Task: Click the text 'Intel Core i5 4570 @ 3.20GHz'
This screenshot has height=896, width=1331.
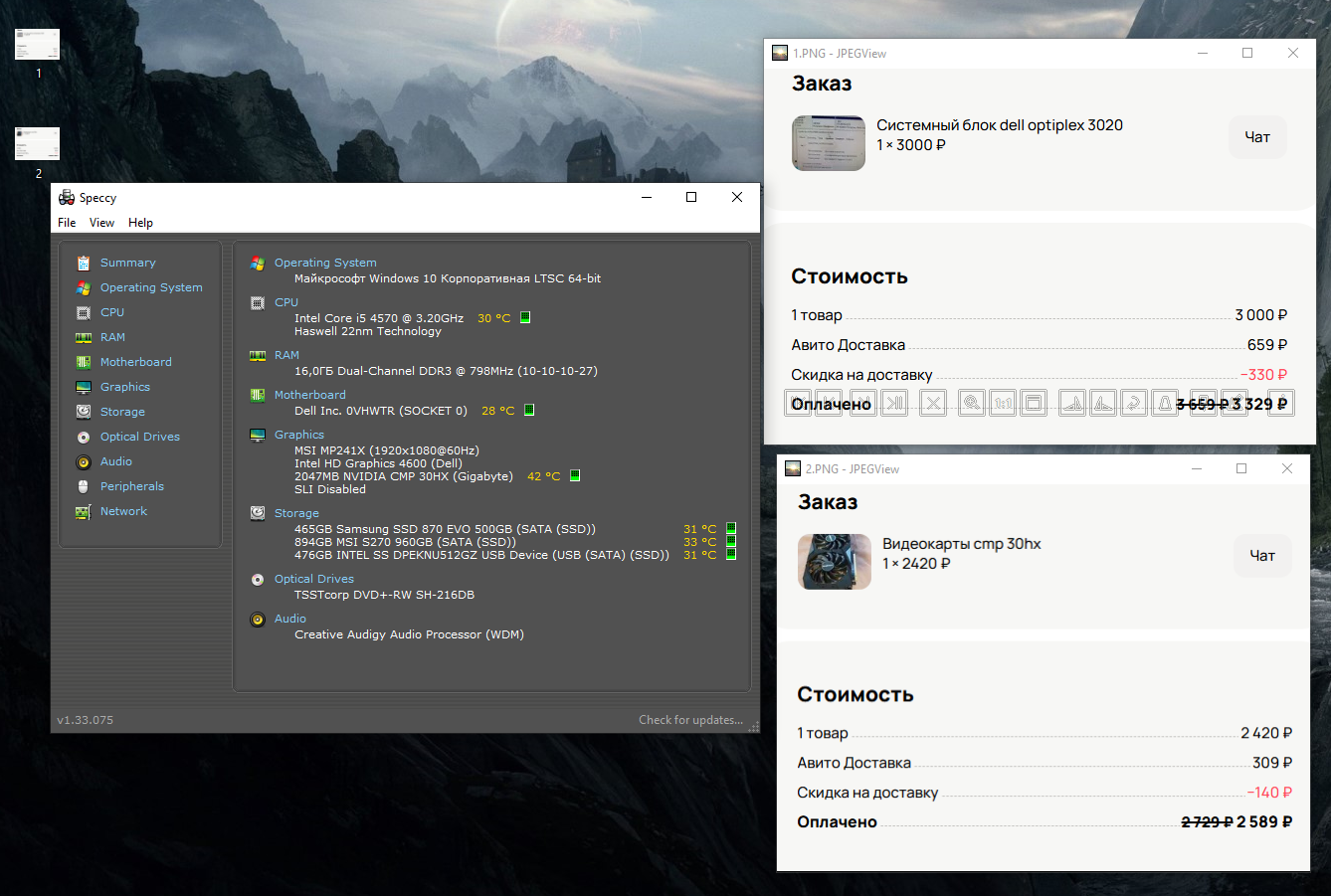Action: pos(379,318)
